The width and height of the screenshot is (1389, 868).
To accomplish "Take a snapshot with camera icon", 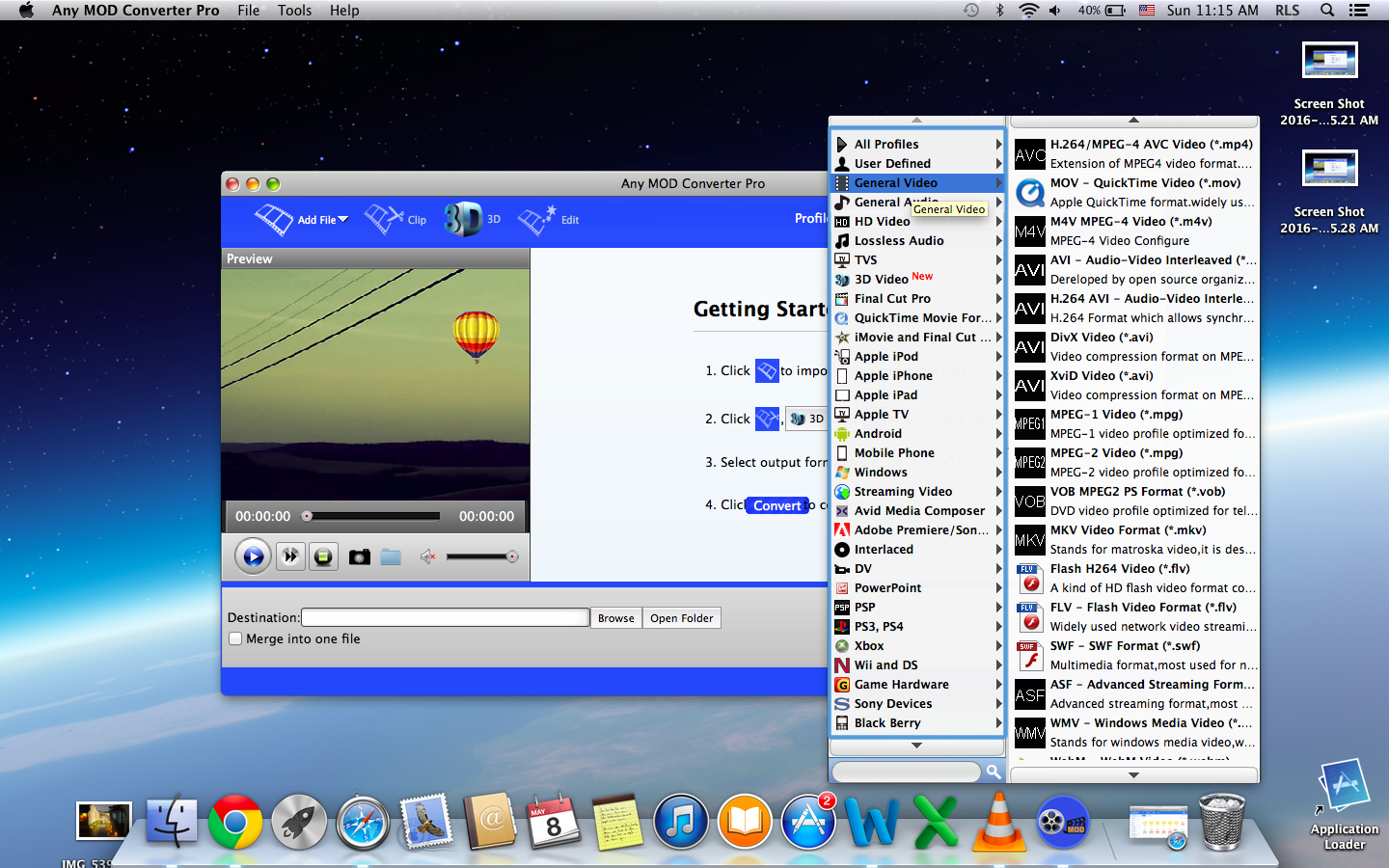I will pos(360,556).
